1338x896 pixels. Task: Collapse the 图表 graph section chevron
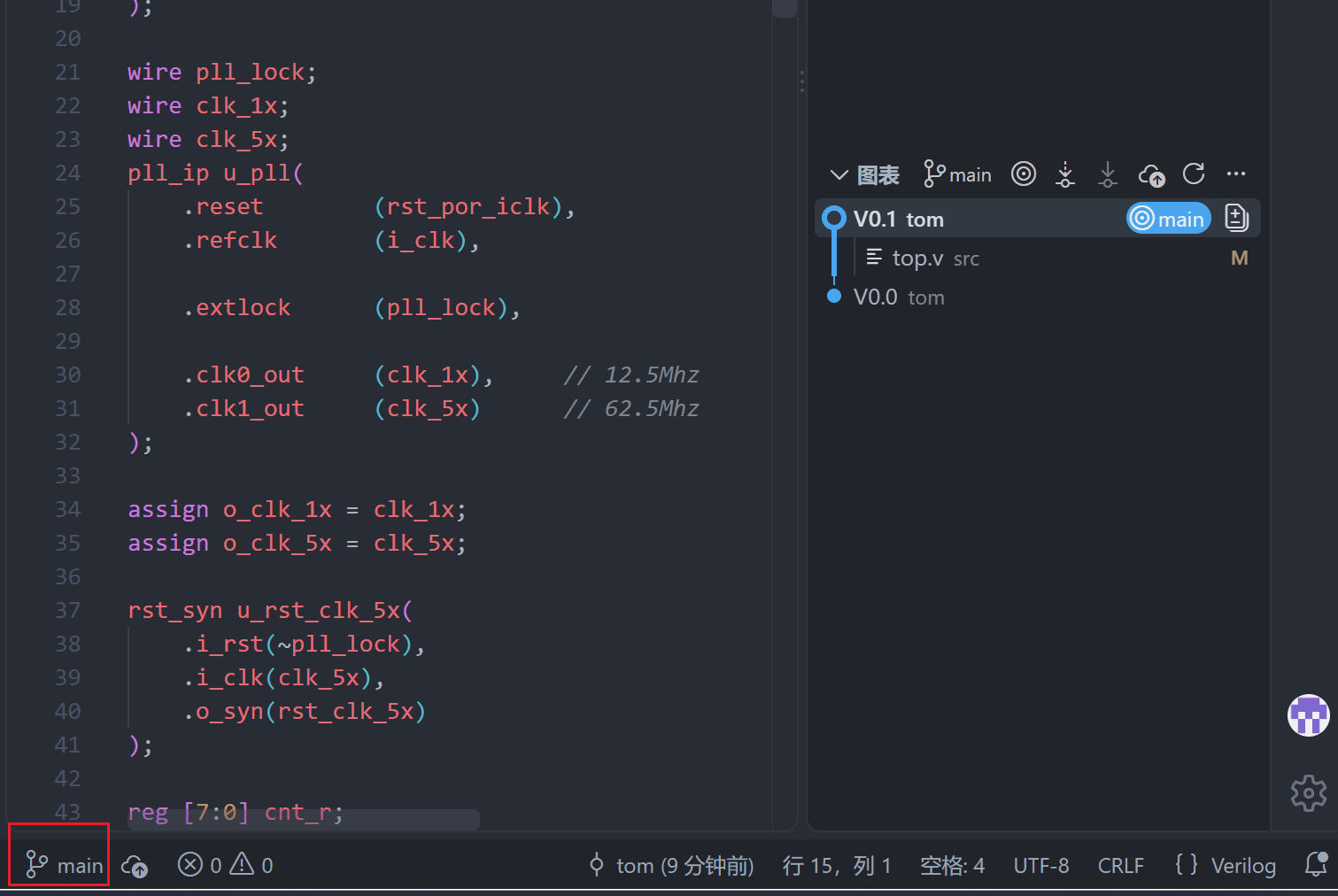click(839, 174)
